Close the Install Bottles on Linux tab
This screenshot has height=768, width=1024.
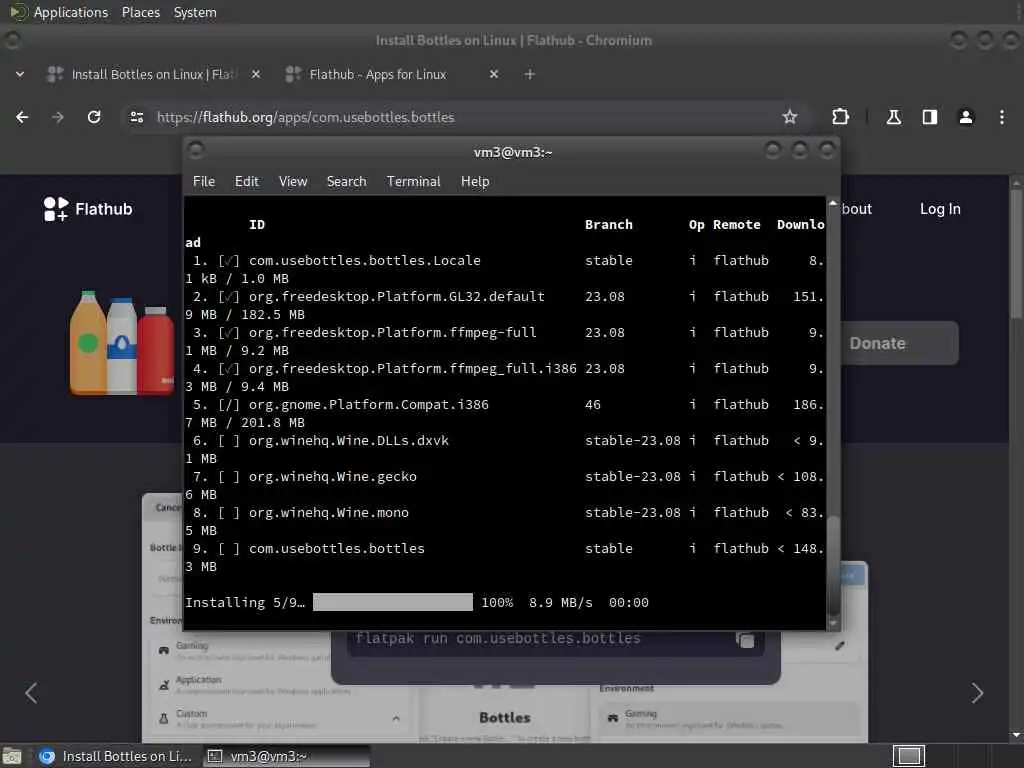(x=256, y=74)
